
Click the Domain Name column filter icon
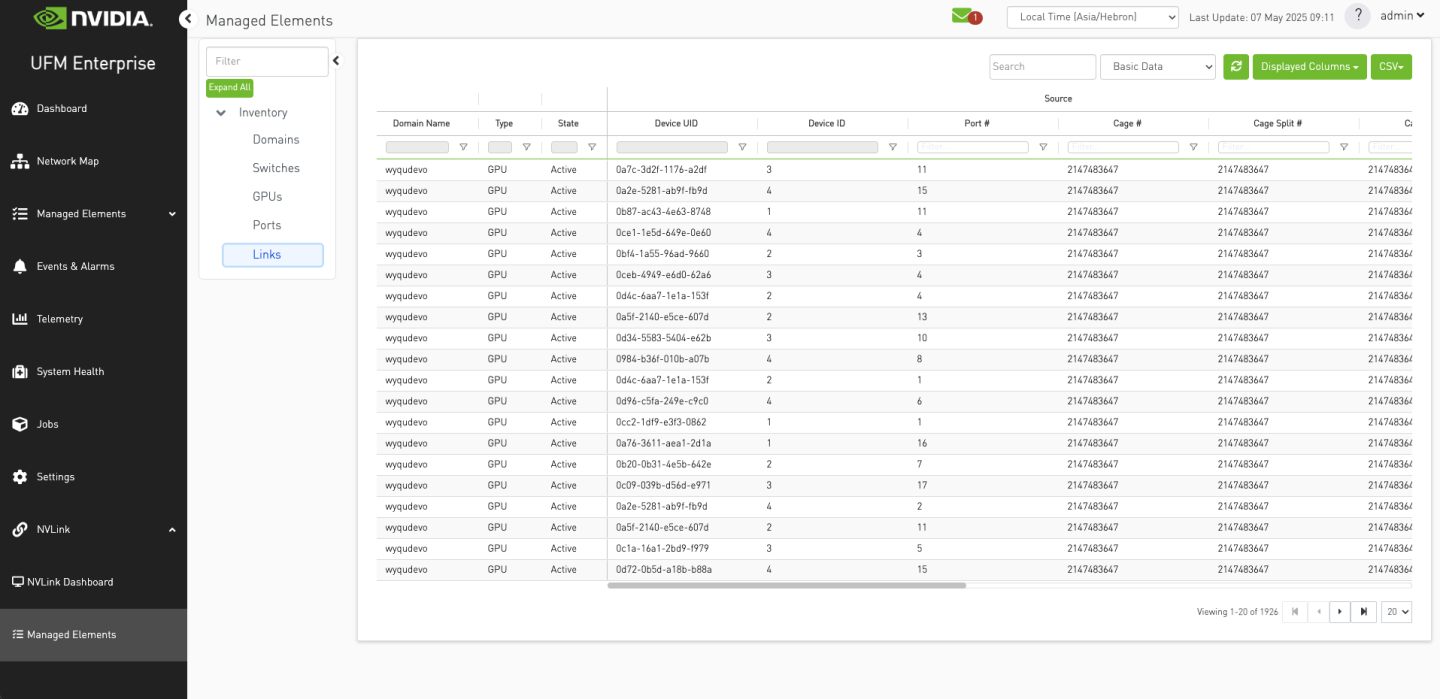pyautogui.click(x=463, y=147)
